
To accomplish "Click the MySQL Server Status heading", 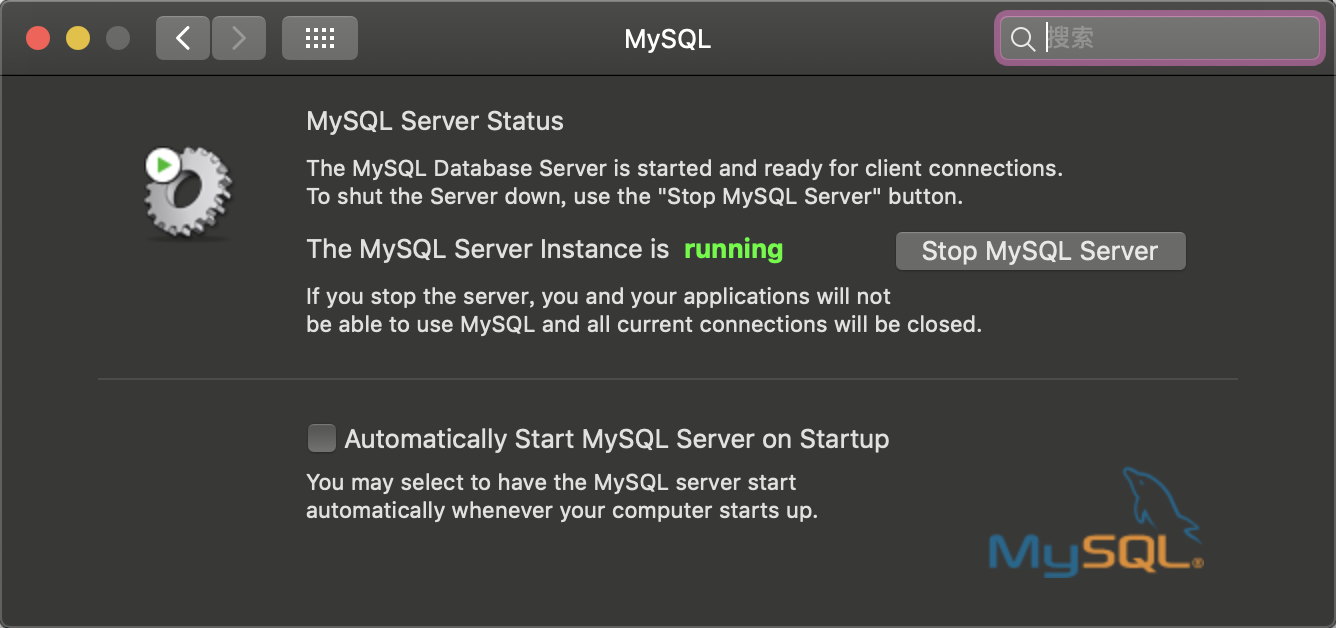I will click(435, 122).
